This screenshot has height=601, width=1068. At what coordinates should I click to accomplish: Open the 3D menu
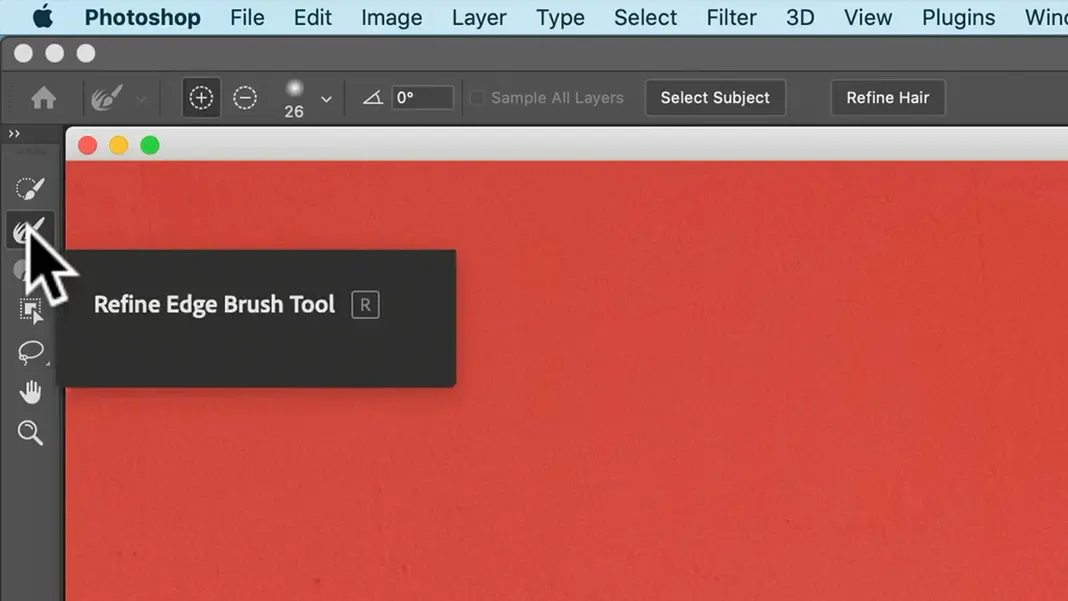click(800, 17)
